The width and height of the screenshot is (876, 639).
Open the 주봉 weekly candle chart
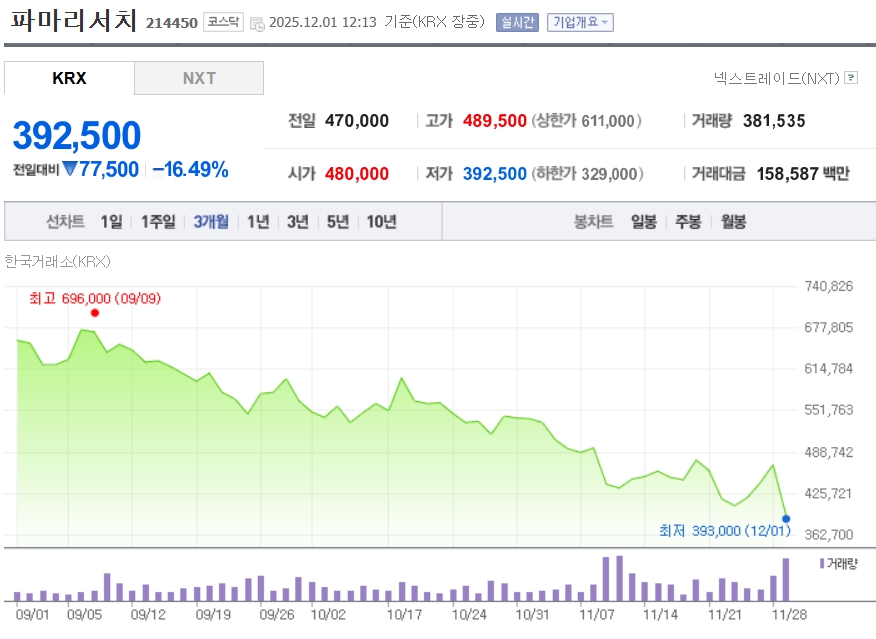(x=688, y=222)
